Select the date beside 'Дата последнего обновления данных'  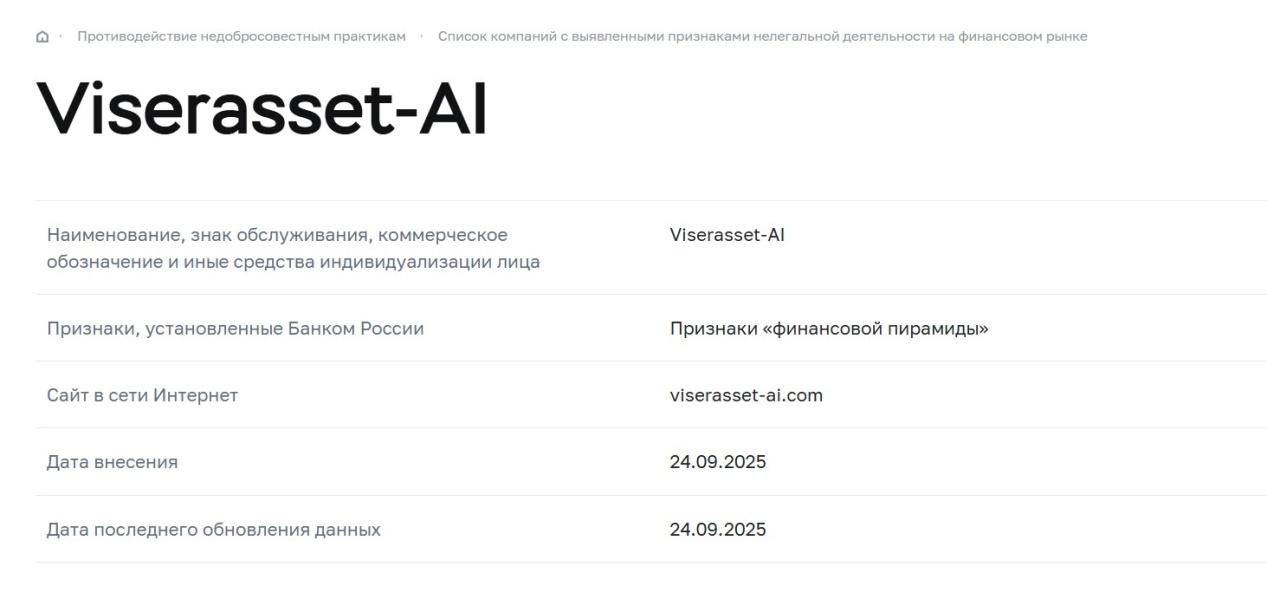pos(718,529)
